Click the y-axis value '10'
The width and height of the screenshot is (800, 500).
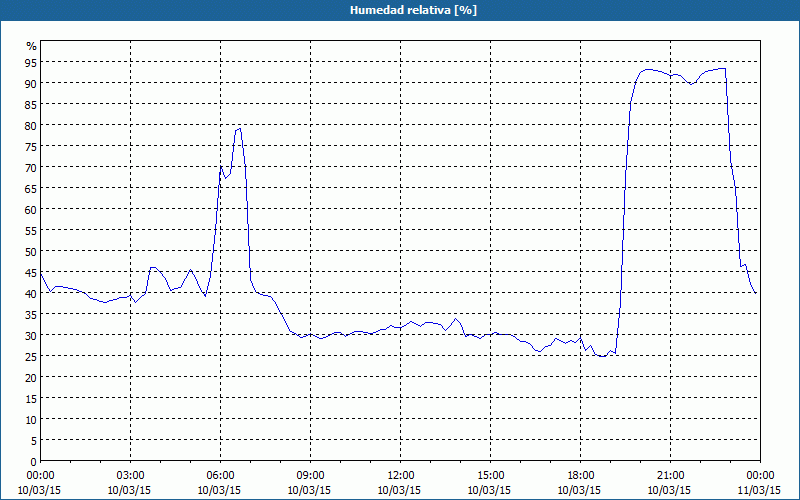[31, 419]
